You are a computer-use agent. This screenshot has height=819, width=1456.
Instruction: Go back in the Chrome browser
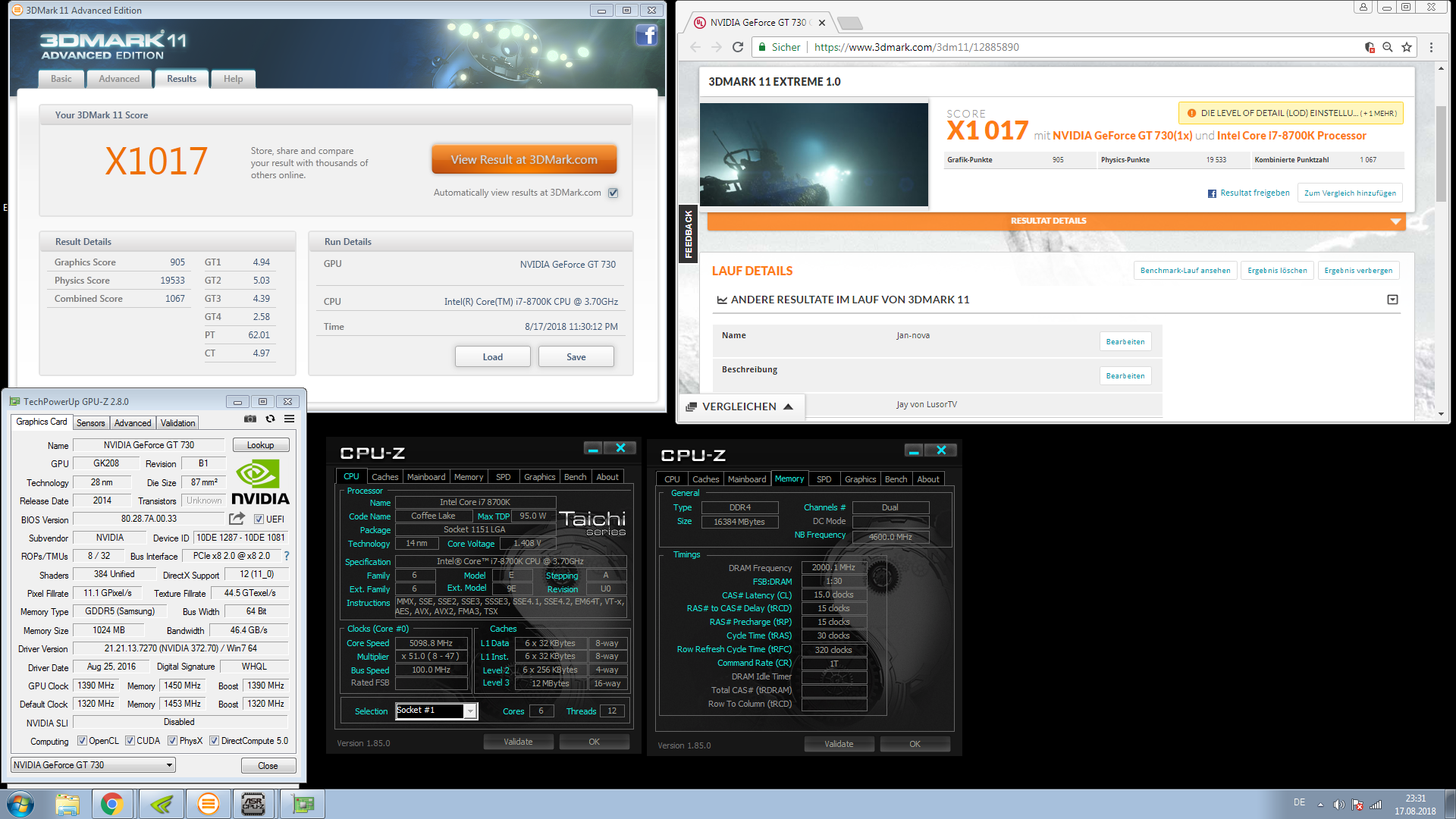tap(695, 47)
